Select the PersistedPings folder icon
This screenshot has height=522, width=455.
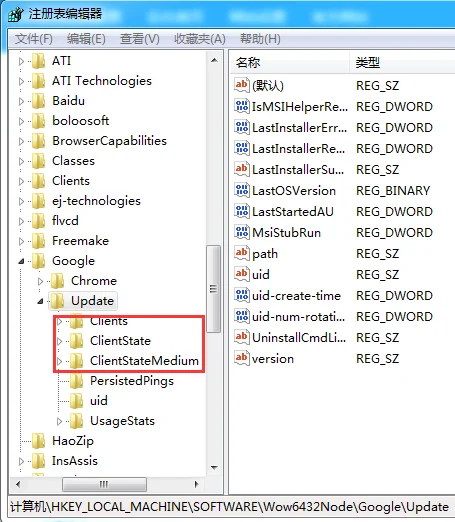click(77, 381)
